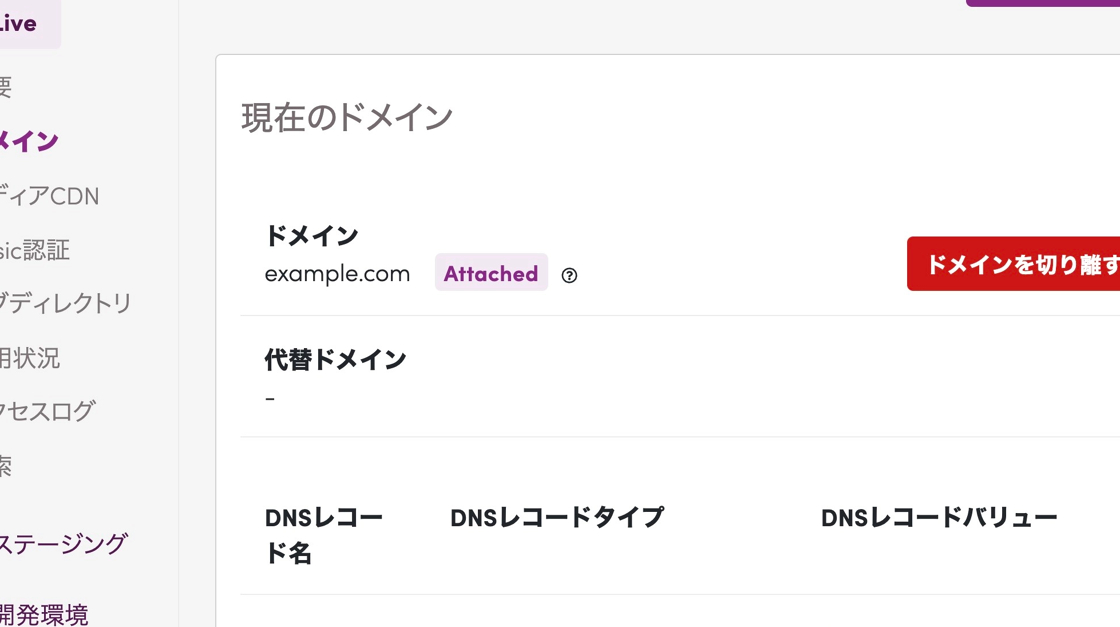Go to Basic認証 settings in sidebar
This screenshot has width=1120, height=627.
(36, 250)
